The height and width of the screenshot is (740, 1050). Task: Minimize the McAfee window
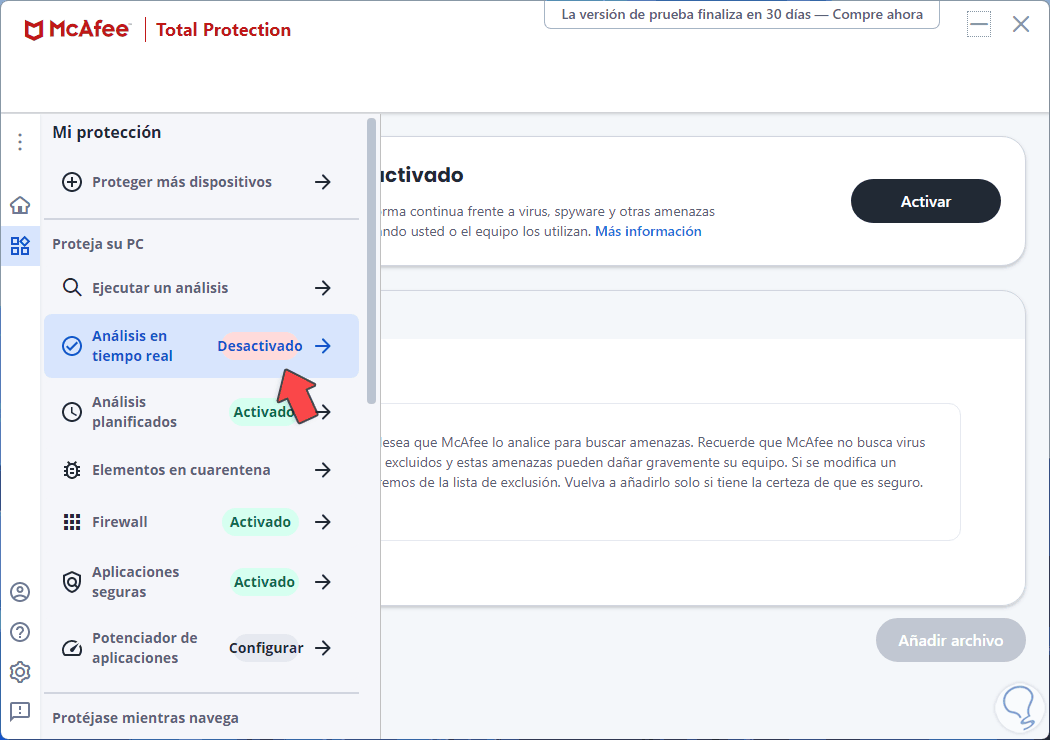(979, 25)
